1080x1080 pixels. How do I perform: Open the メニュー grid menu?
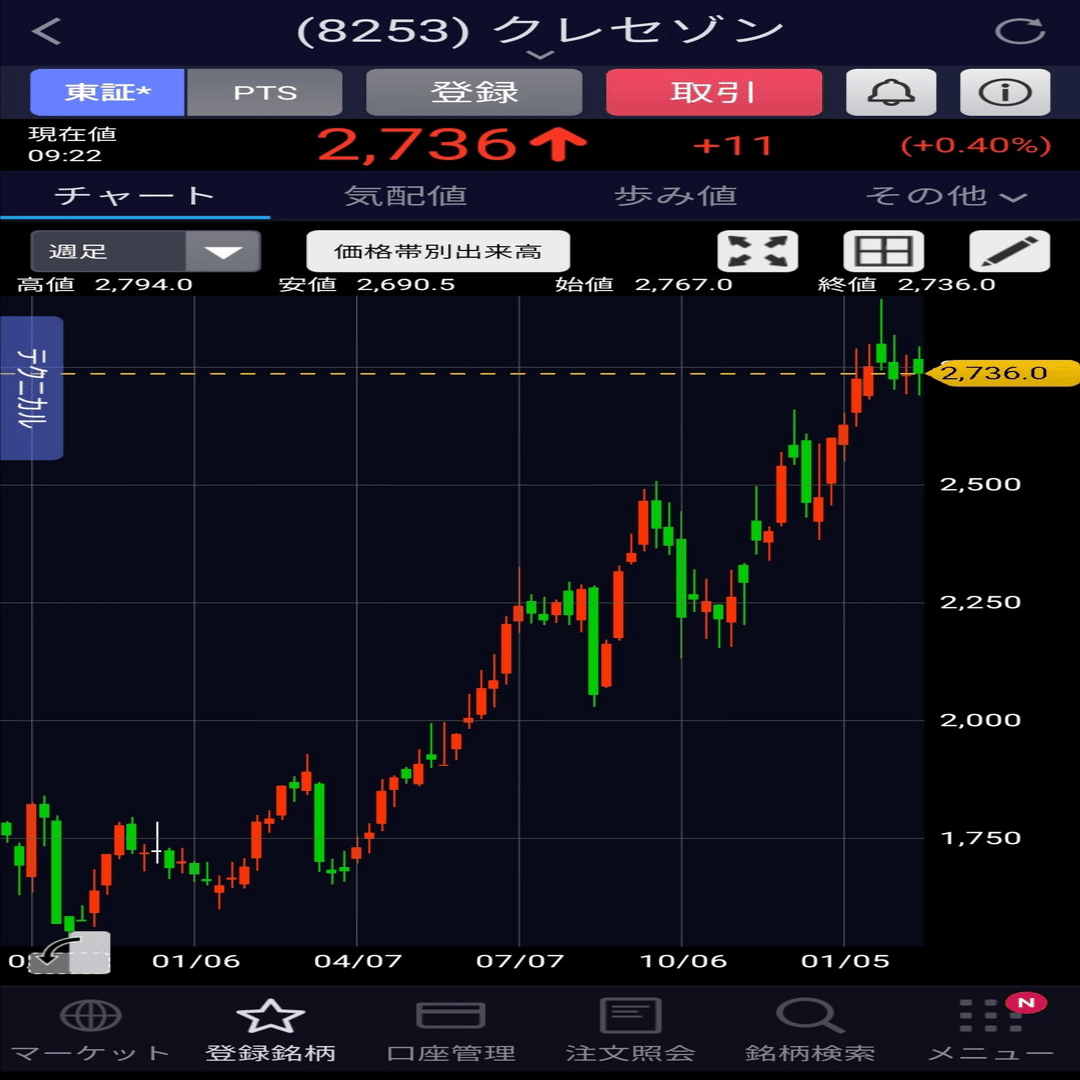pyautogui.click(x=990, y=1030)
